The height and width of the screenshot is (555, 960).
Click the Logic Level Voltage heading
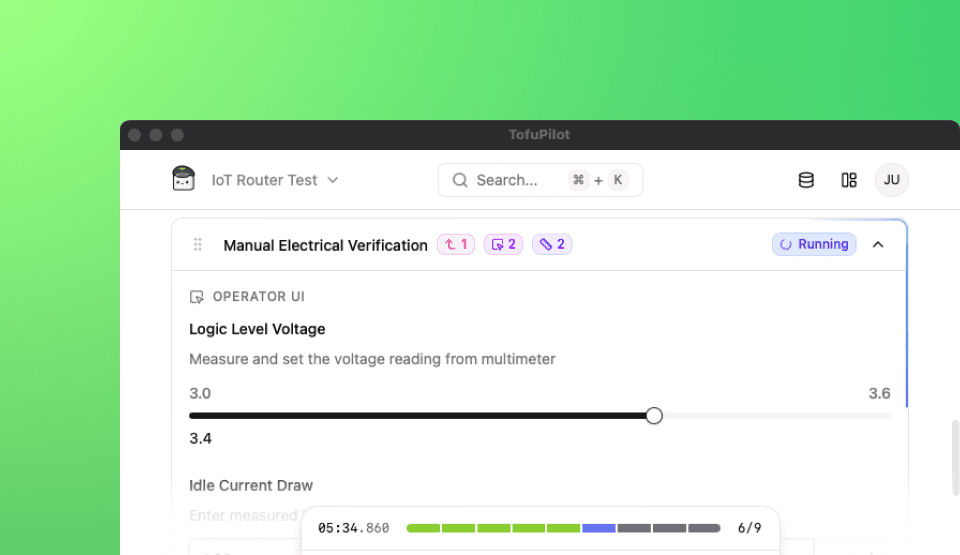(257, 329)
